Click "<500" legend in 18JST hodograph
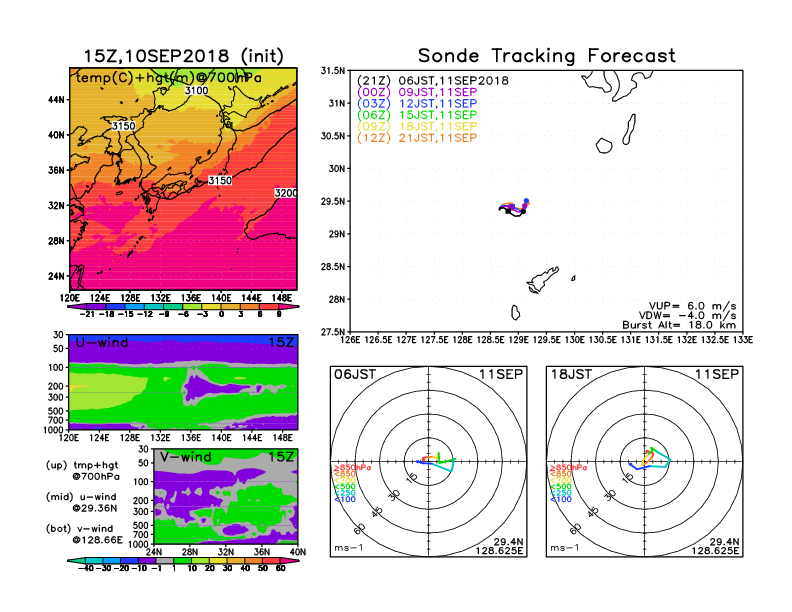This screenshot has width=792, height=612. [561, 487]
